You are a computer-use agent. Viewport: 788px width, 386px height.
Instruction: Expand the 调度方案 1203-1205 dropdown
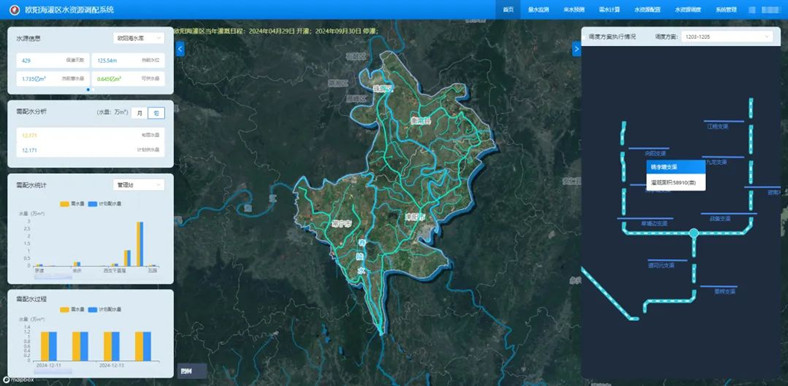click(x=727, y=37)
